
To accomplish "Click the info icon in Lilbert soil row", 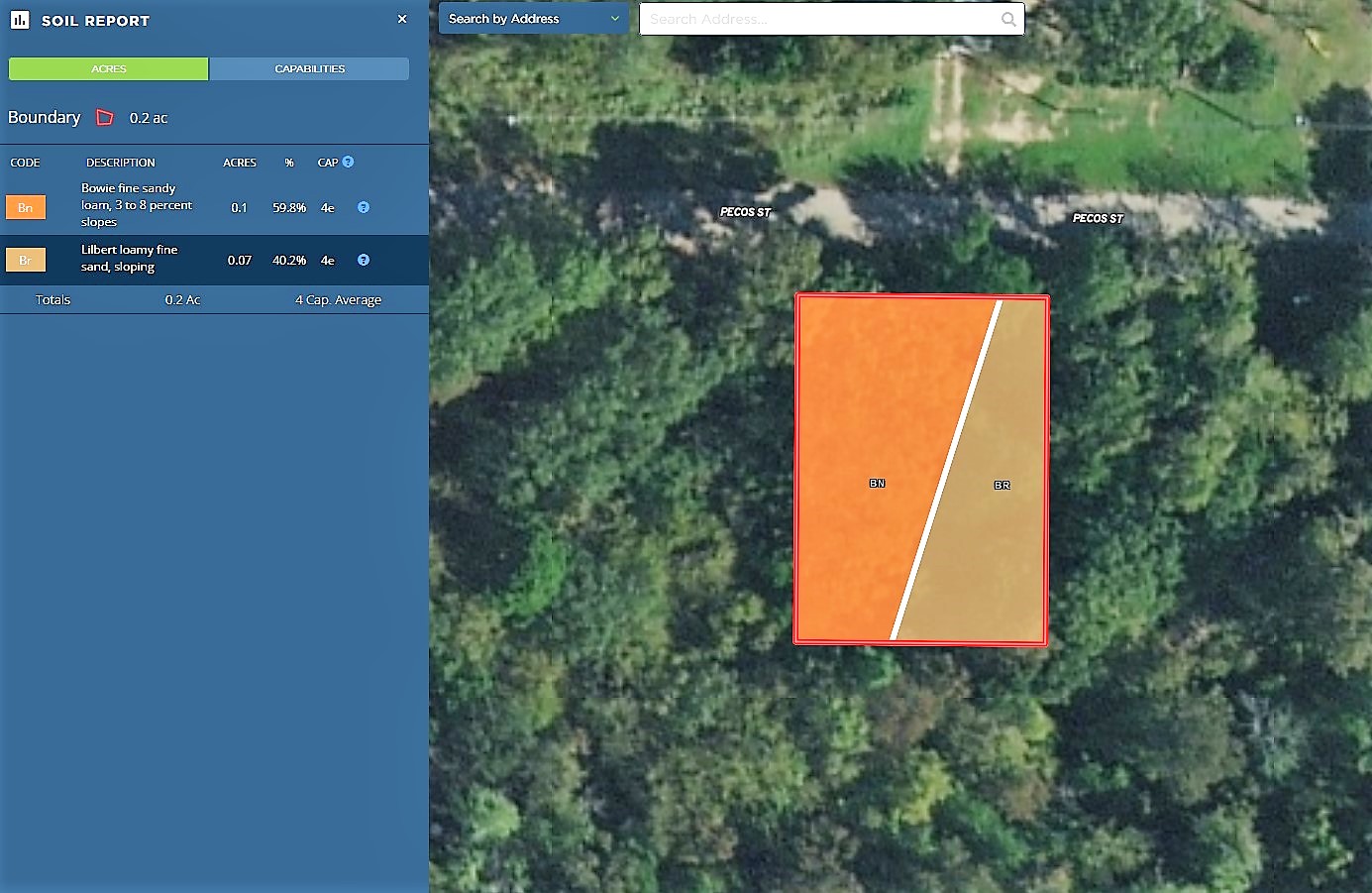I will point(364,260).
